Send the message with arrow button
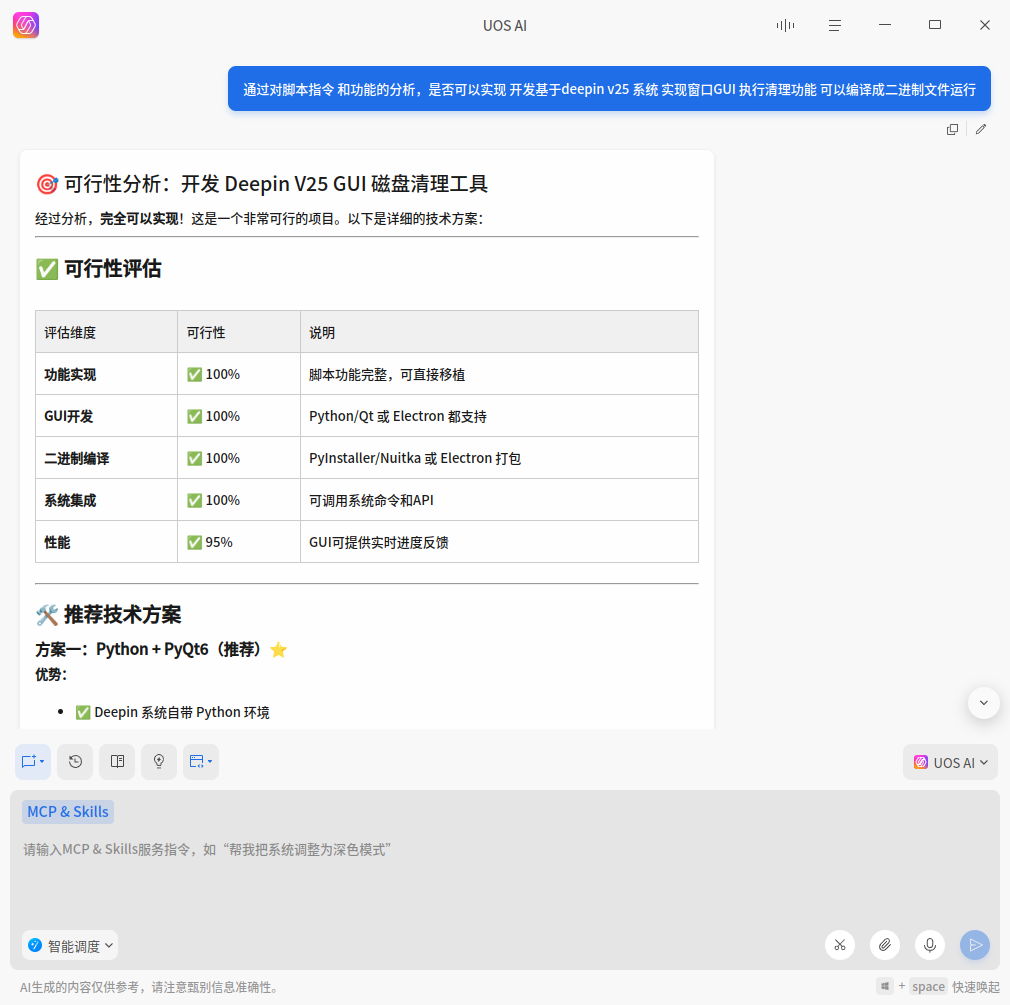This screenshot has height=1005, width=1010. (x=975, y=945)
